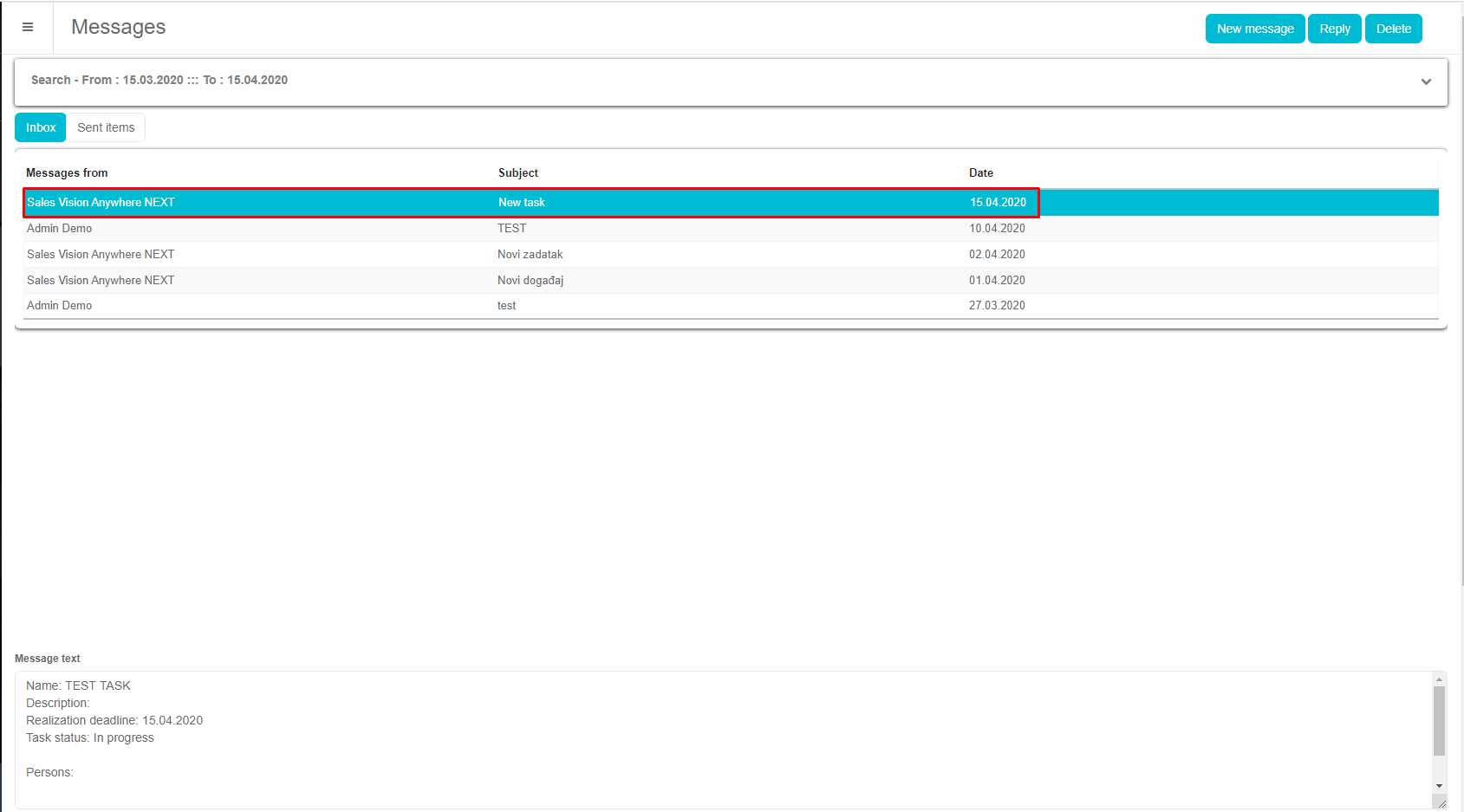The height and width of the screenshot is (812, 1464).
Task: Open the hamburger navigation menu
Action: [x=28, y=28]
